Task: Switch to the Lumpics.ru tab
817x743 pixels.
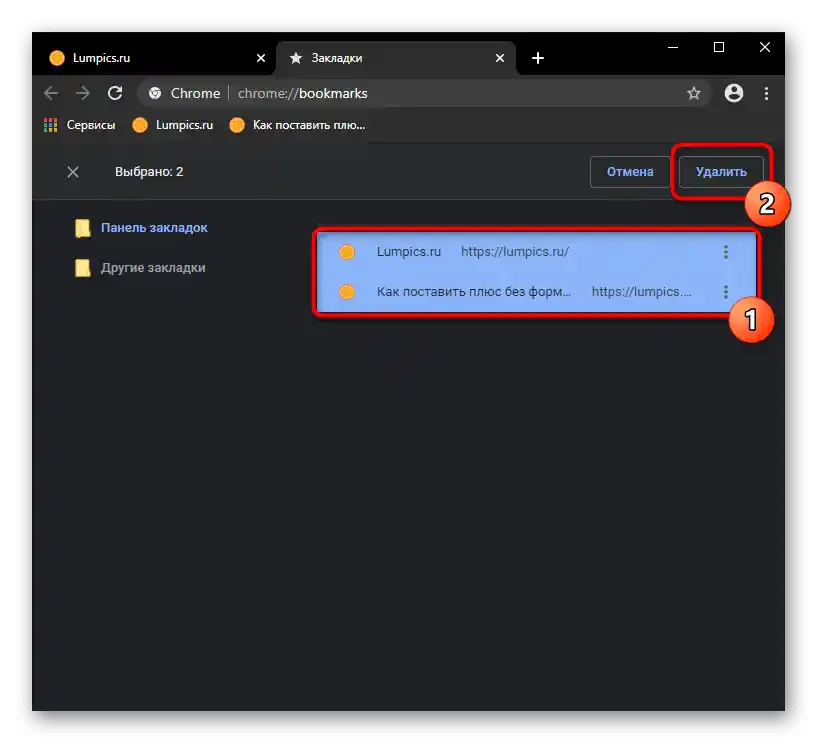Action: tap(156, 58)
